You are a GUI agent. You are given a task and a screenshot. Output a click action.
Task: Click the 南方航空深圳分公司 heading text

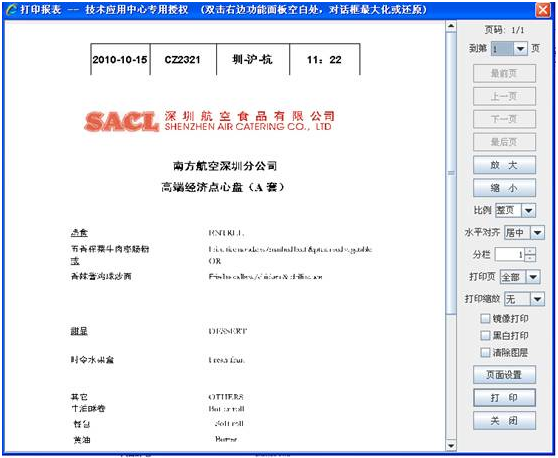[x=225, y=166]
